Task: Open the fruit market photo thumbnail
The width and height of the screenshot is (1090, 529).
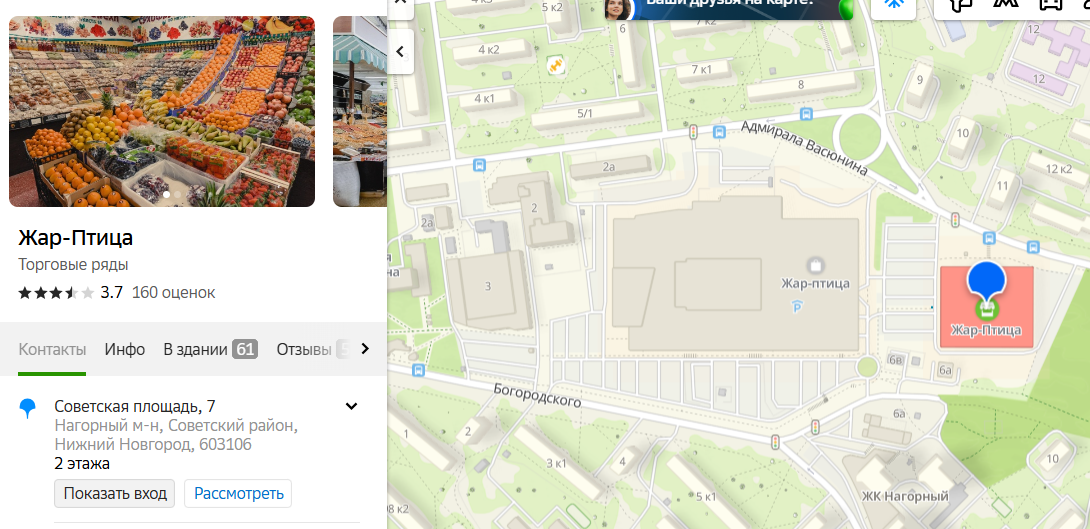Action: (162, 111)
